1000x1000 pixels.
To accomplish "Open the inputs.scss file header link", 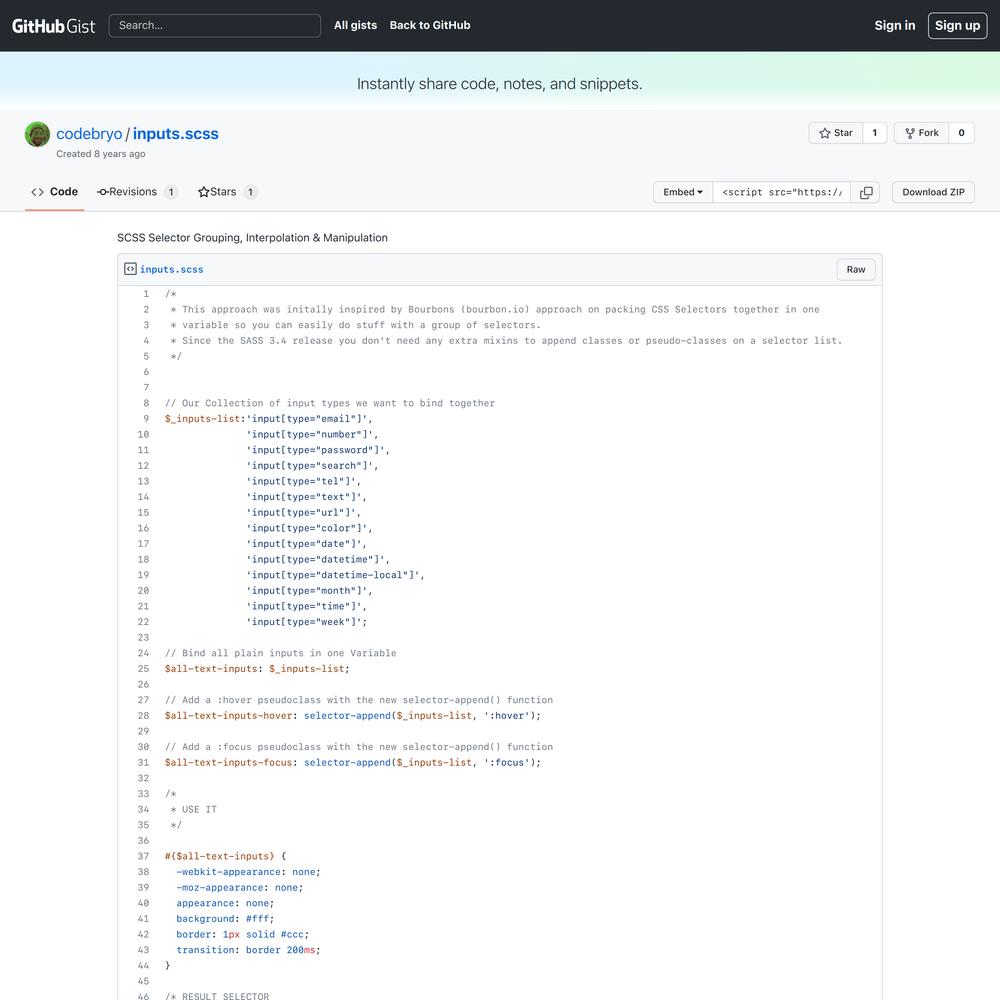I will 172,270.
